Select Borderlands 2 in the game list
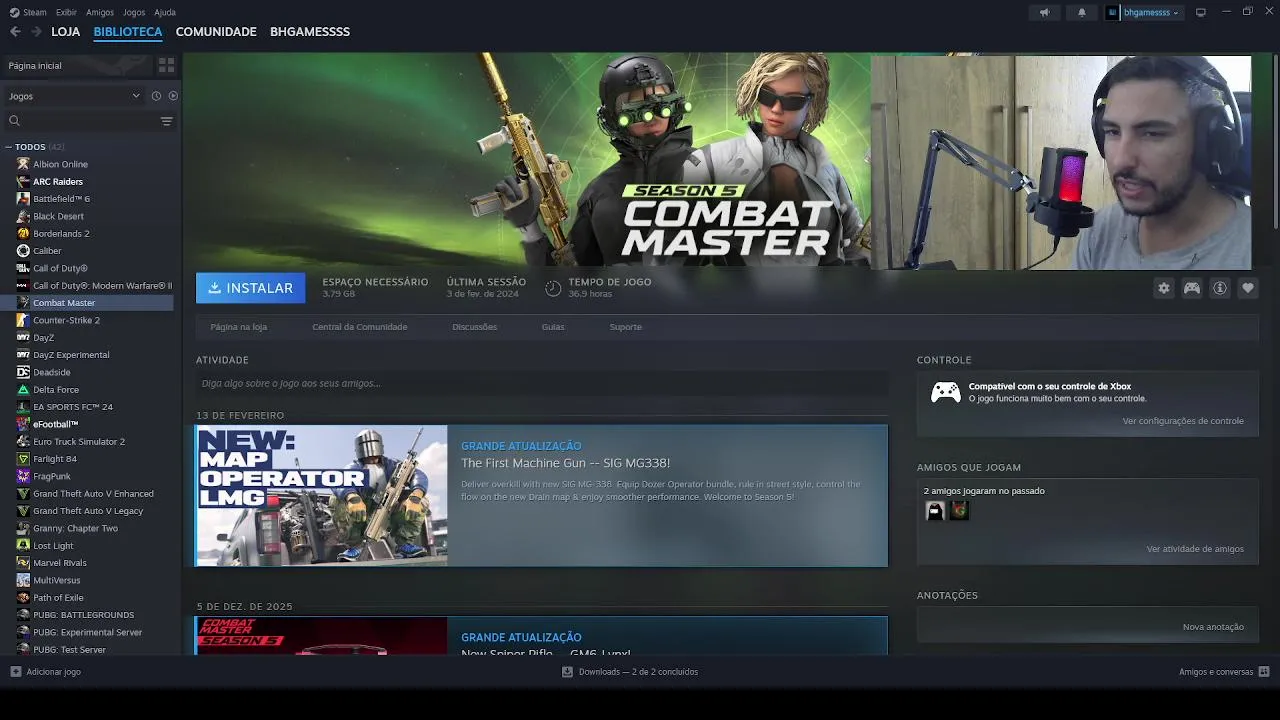This screenshot has width=1280, height=720. coord(61,234)
